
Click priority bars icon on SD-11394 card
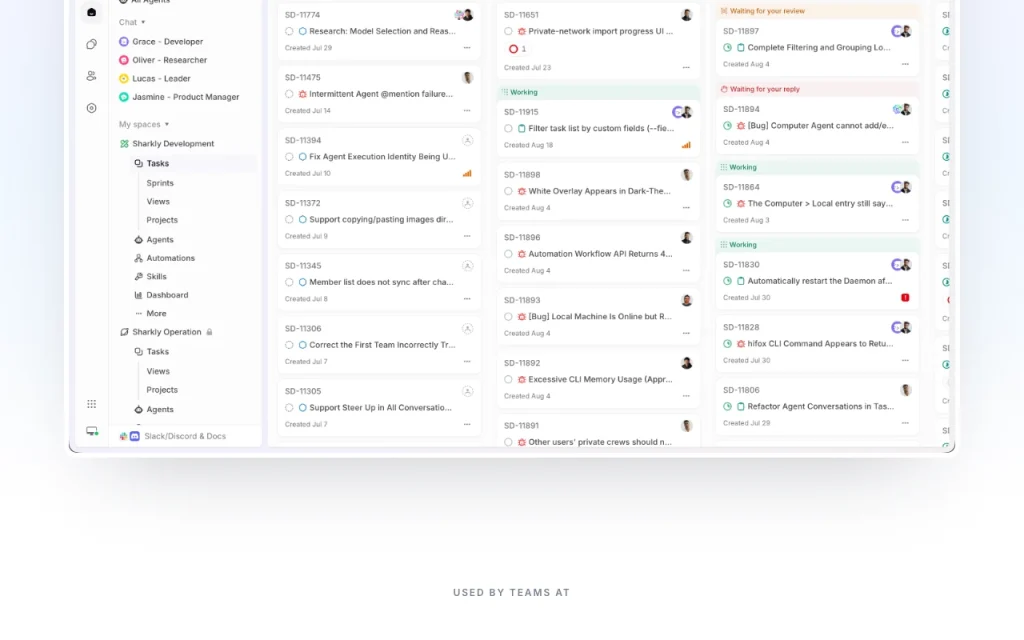click(467, 173)
